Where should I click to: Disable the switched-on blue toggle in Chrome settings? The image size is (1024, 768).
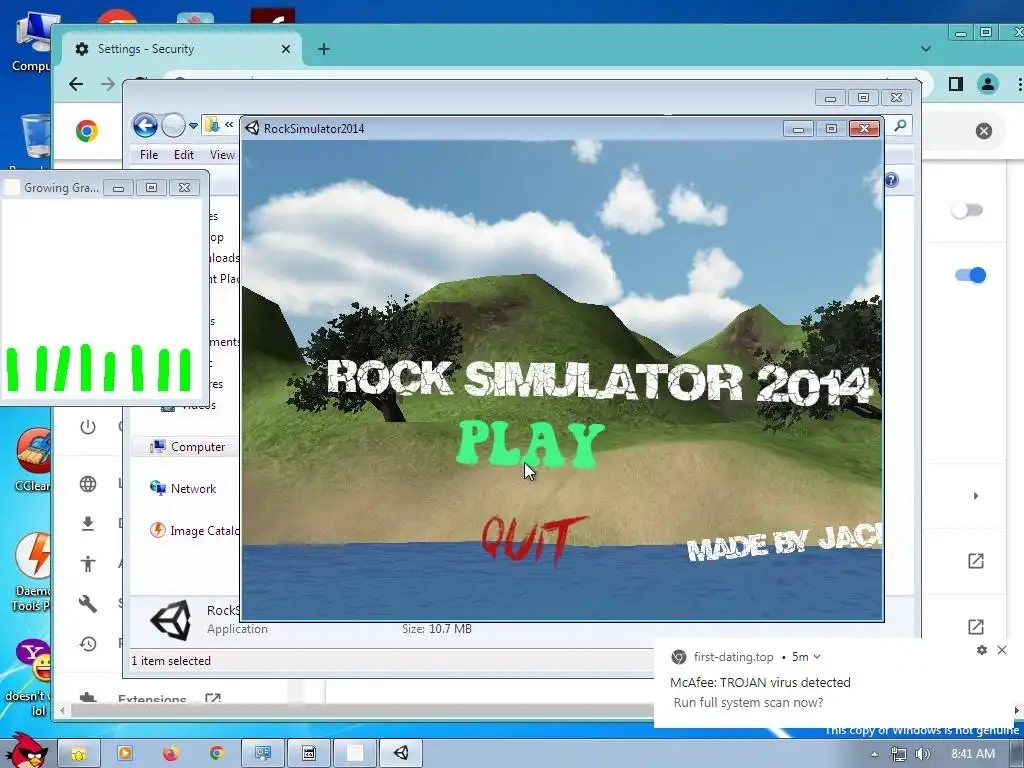pos(970,275)
